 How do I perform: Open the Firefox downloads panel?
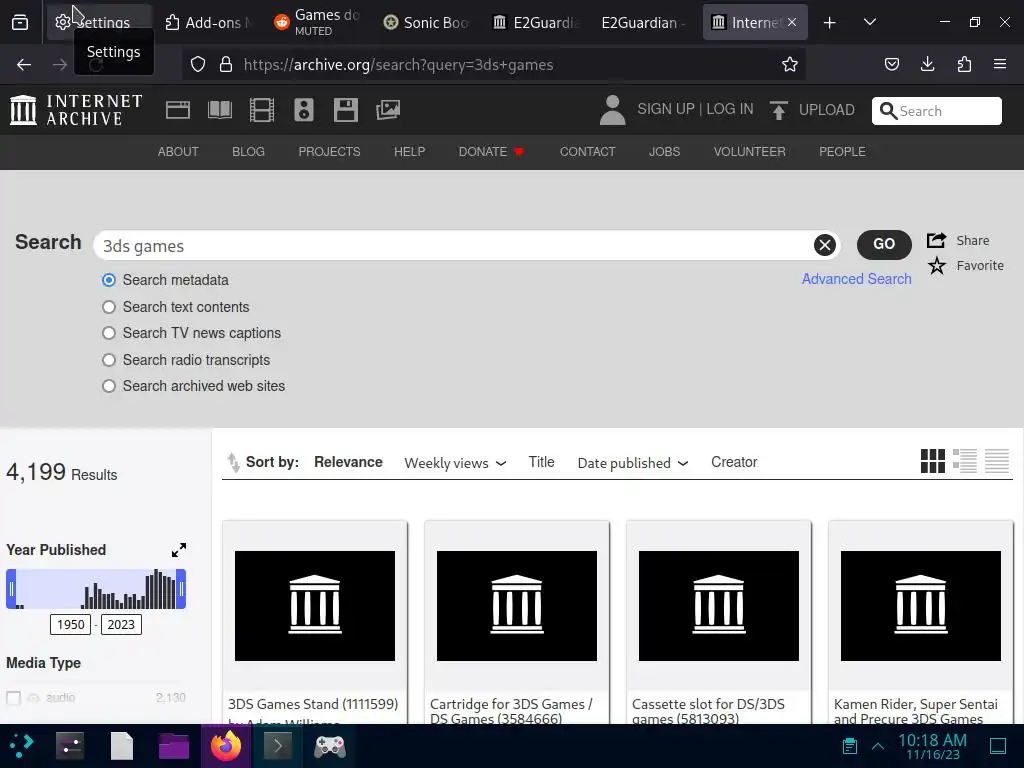[927, 64]
